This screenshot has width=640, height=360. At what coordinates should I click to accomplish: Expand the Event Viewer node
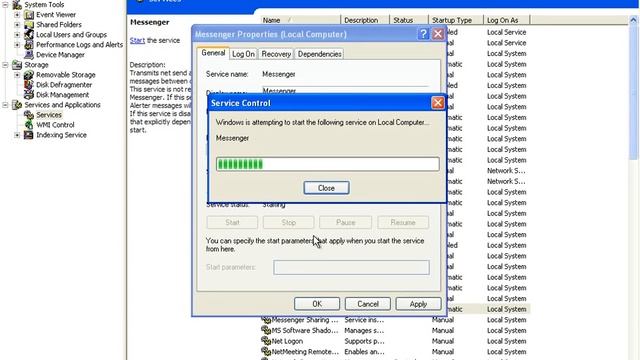17,15
